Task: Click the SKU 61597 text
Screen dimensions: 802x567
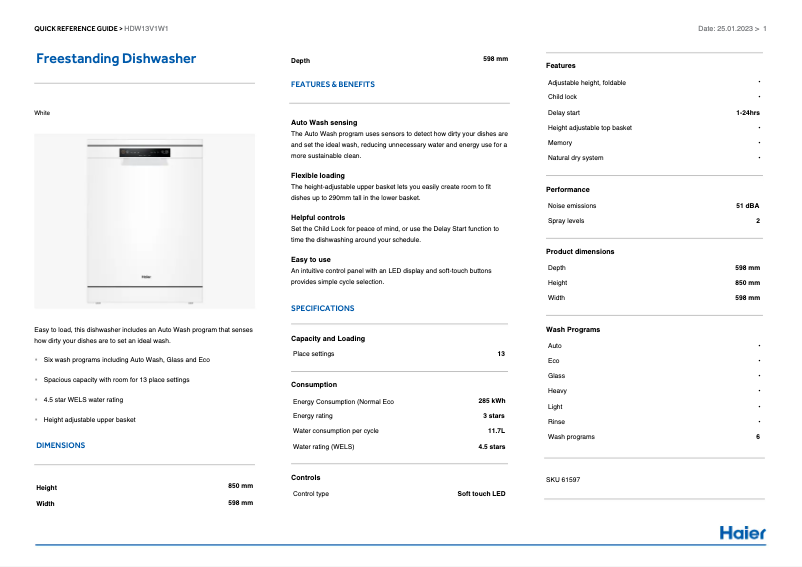Action: pos(563,480)
